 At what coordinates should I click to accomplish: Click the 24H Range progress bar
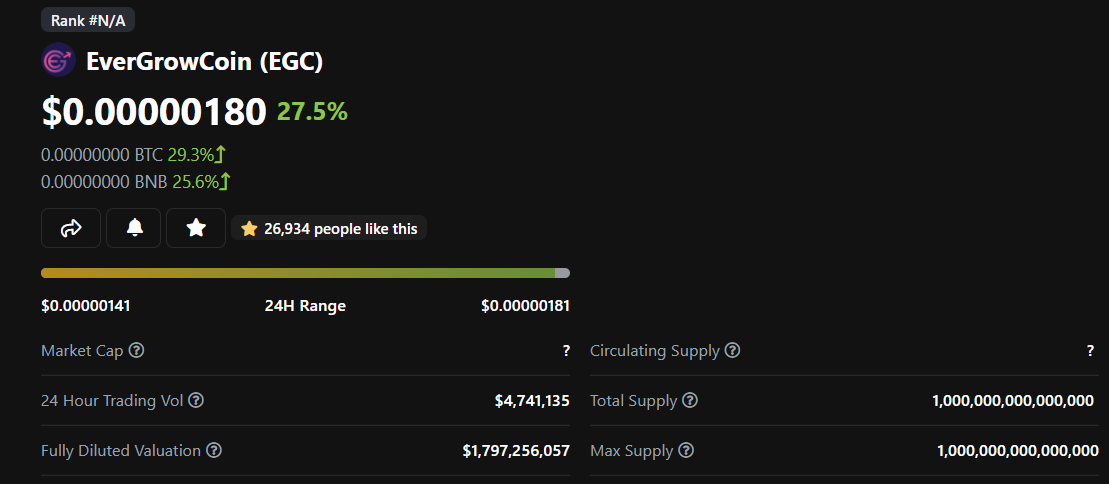tap(306, 273)
